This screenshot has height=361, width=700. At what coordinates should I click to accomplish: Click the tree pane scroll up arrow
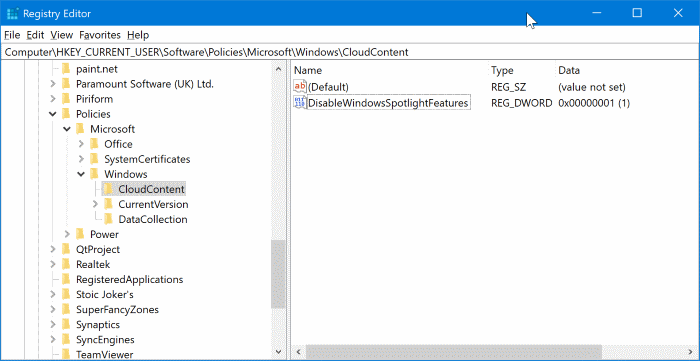point(279,69)
